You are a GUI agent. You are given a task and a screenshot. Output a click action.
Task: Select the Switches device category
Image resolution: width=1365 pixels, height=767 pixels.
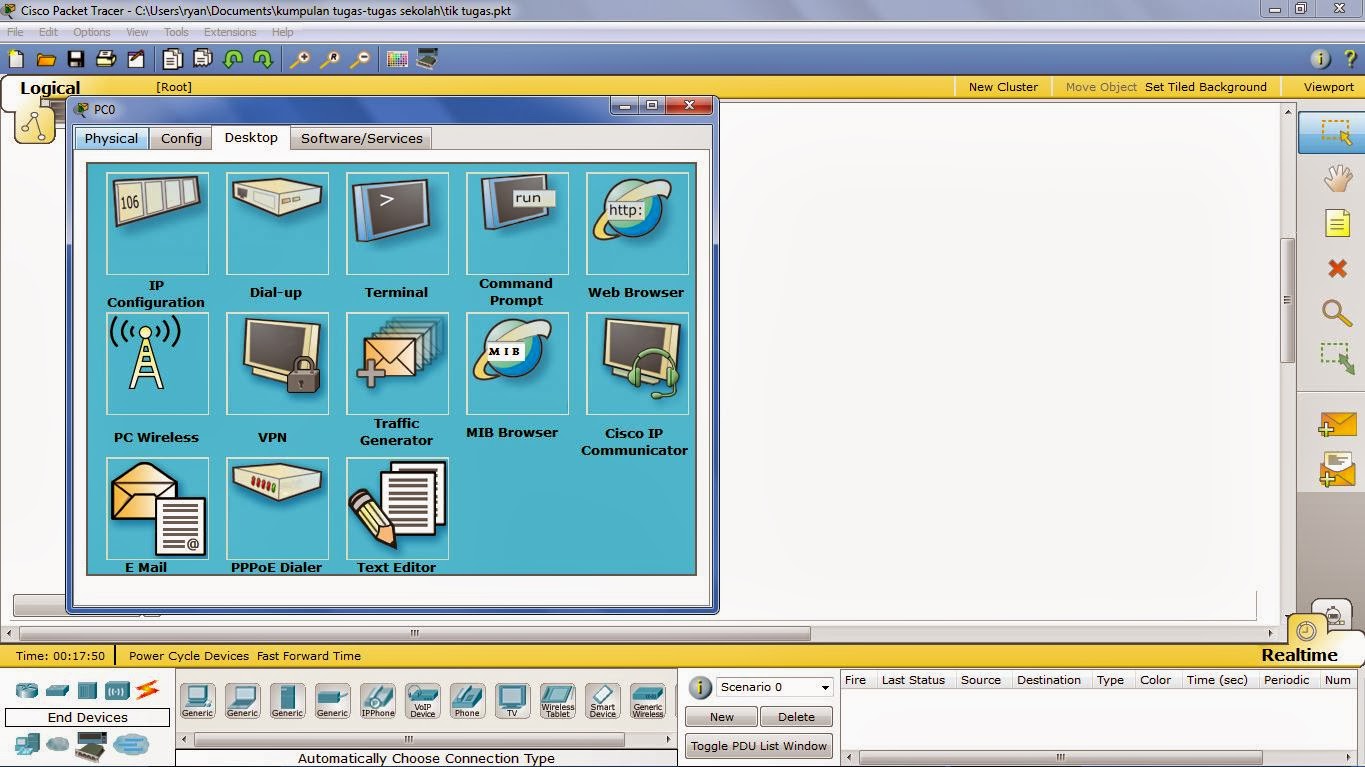point(57,690)
